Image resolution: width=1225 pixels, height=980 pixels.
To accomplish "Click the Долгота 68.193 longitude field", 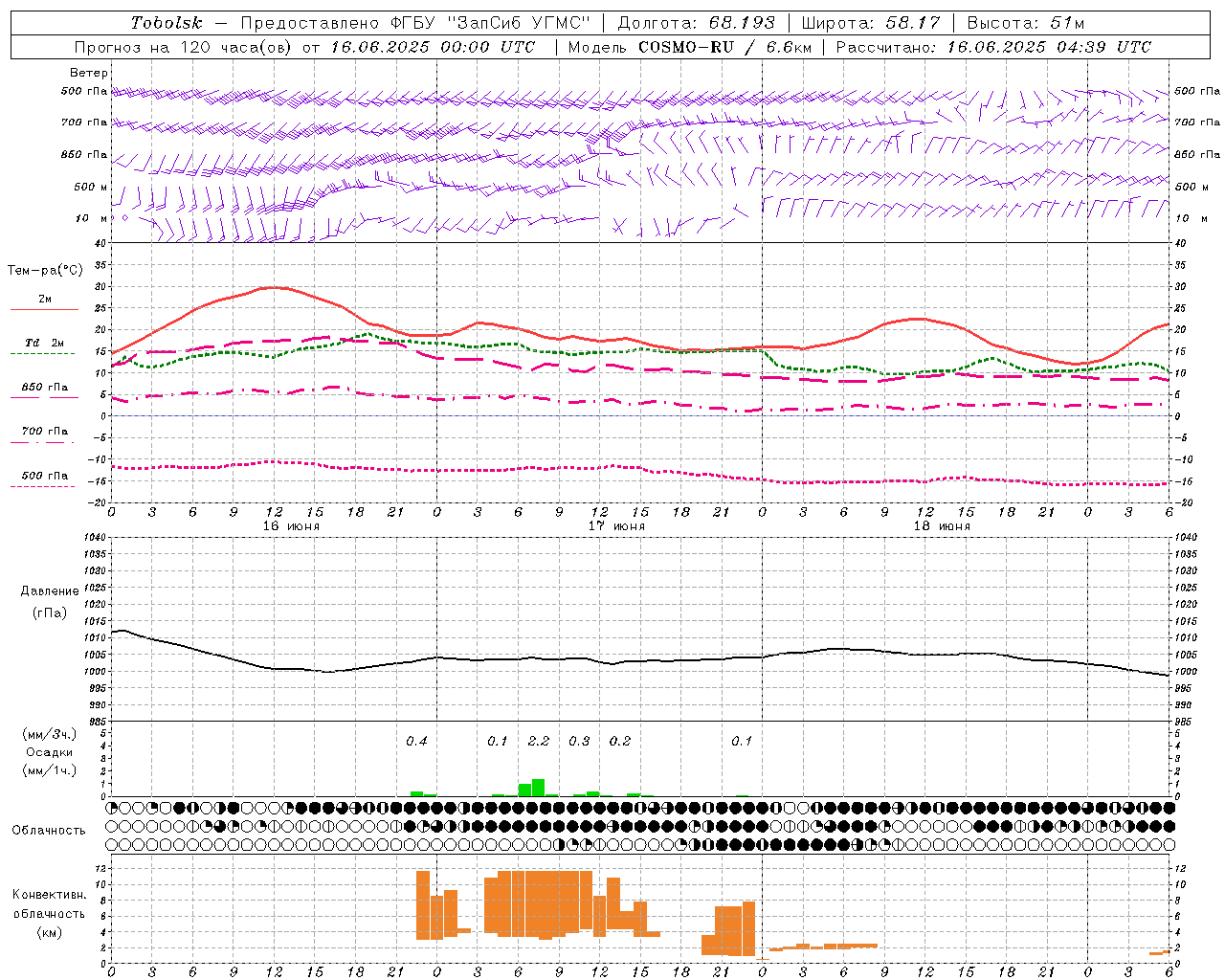I will pyautogui.click(x=696, y=23).
